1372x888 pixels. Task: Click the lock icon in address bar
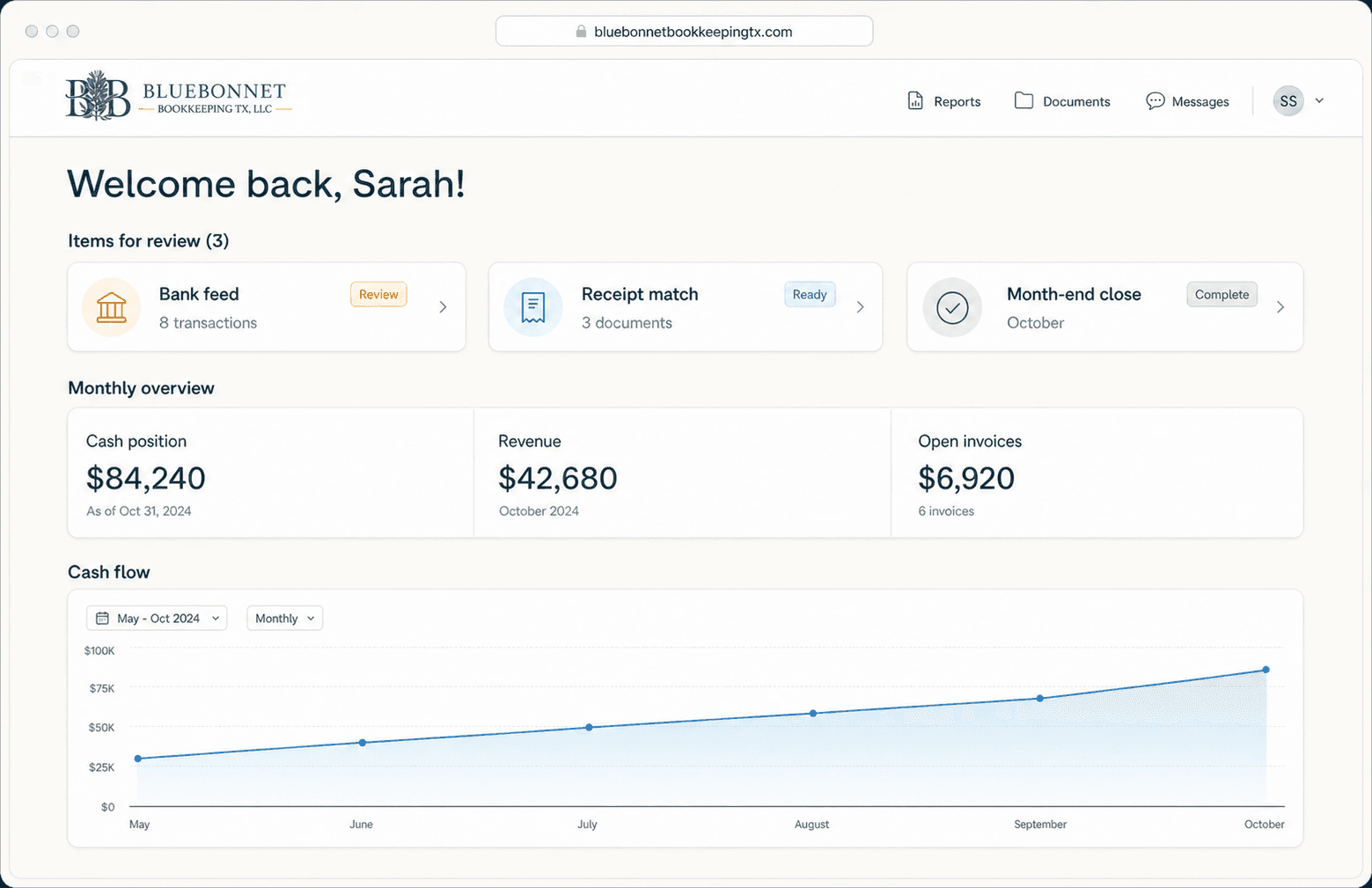(x=581, y=32)
